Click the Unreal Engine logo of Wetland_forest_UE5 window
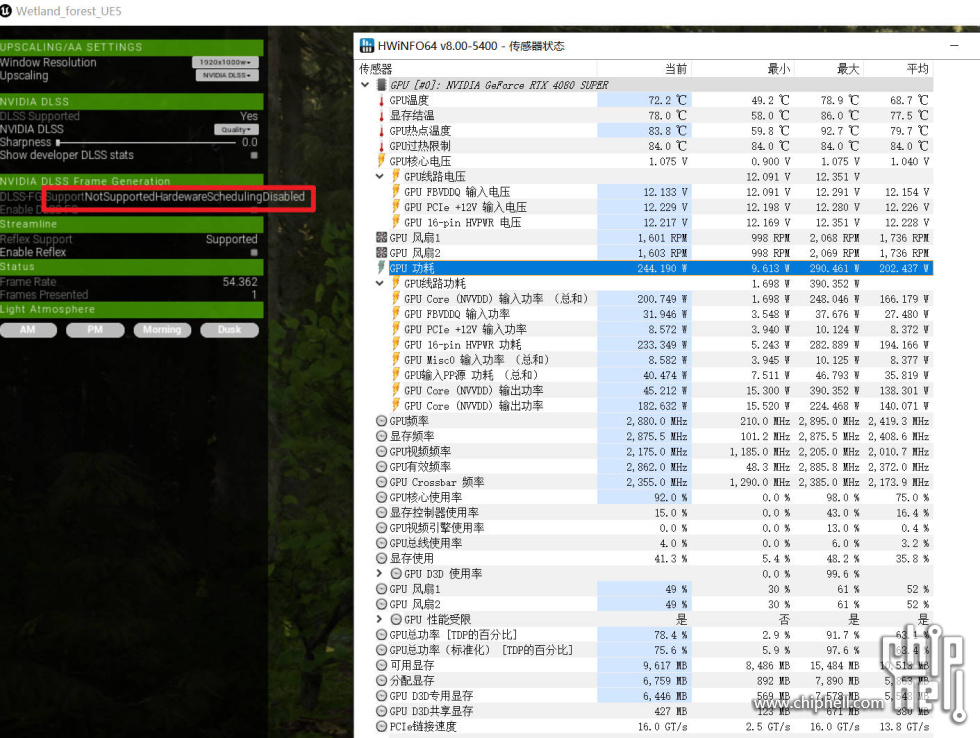This screenshot has width=980, height=738. click(x=6, y=11)
